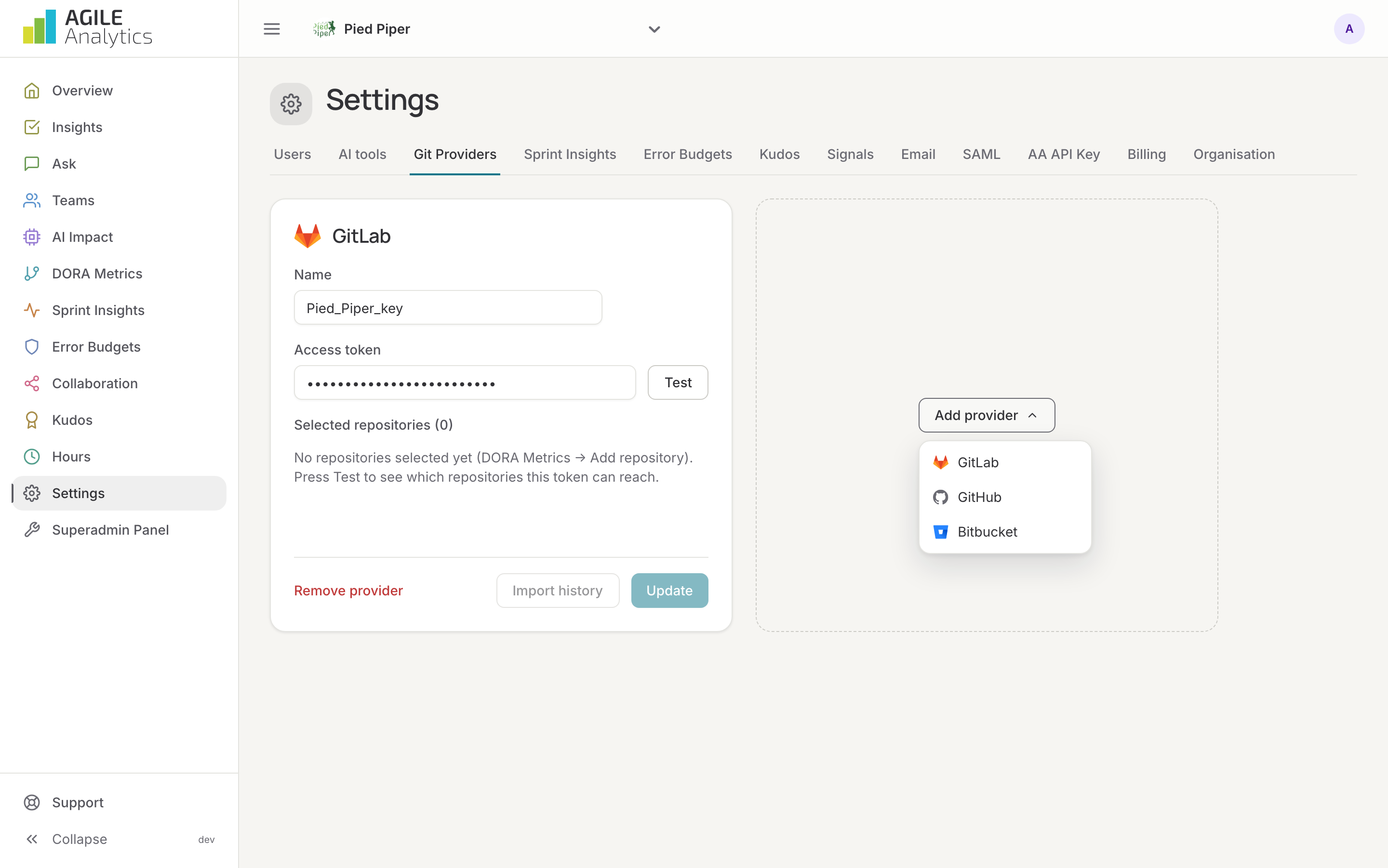Click the Insights checkmark icon

coord(32,127)
